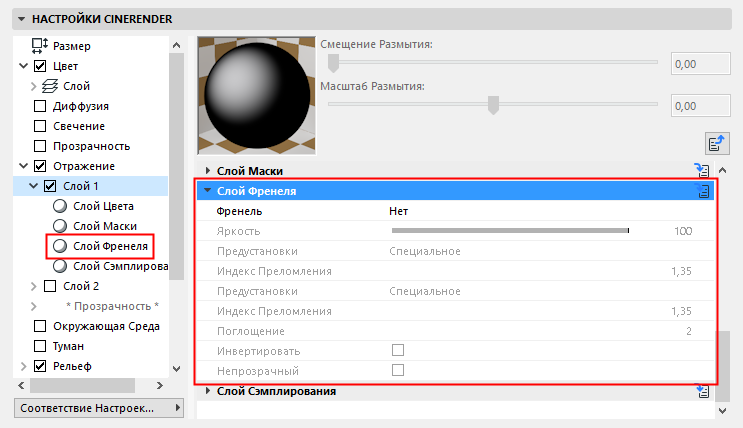743x428 pixels.
Task: Select Слой Сэмплирования in the tree
Action: (x=121, y=266)
